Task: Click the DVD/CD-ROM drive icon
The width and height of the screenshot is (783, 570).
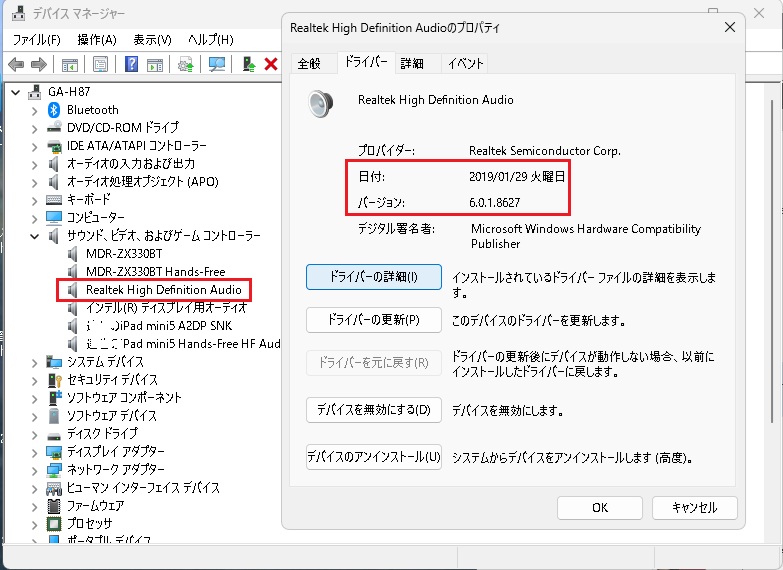Action: pyautogui.click(x=54, y=127)
